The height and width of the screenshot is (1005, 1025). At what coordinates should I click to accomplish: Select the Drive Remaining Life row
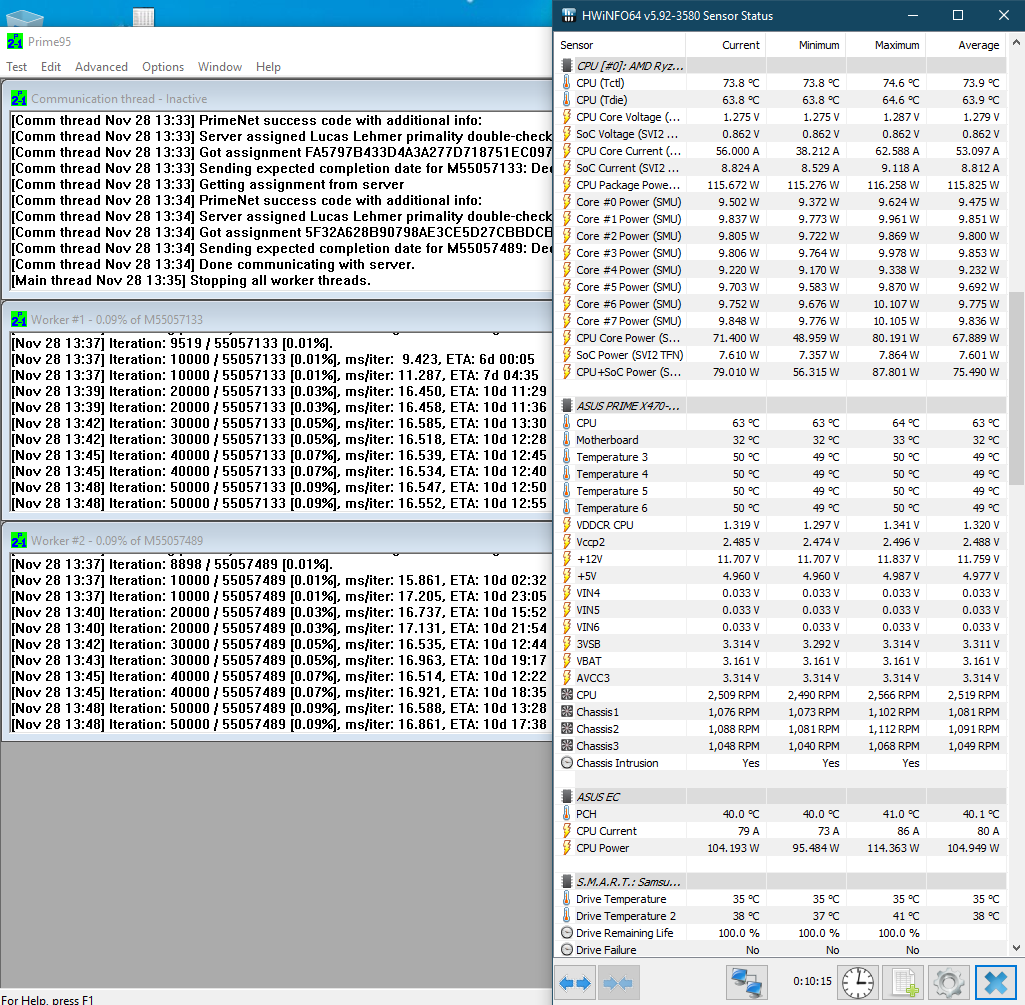(781, 933)
